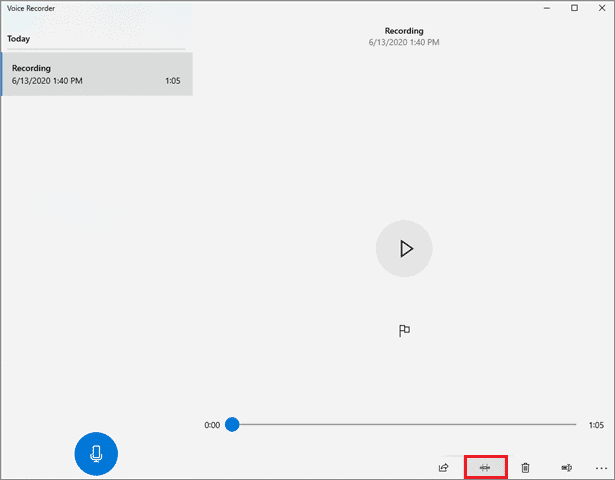Click the 0:00 elapsed time label

click(x=212, y=425)
